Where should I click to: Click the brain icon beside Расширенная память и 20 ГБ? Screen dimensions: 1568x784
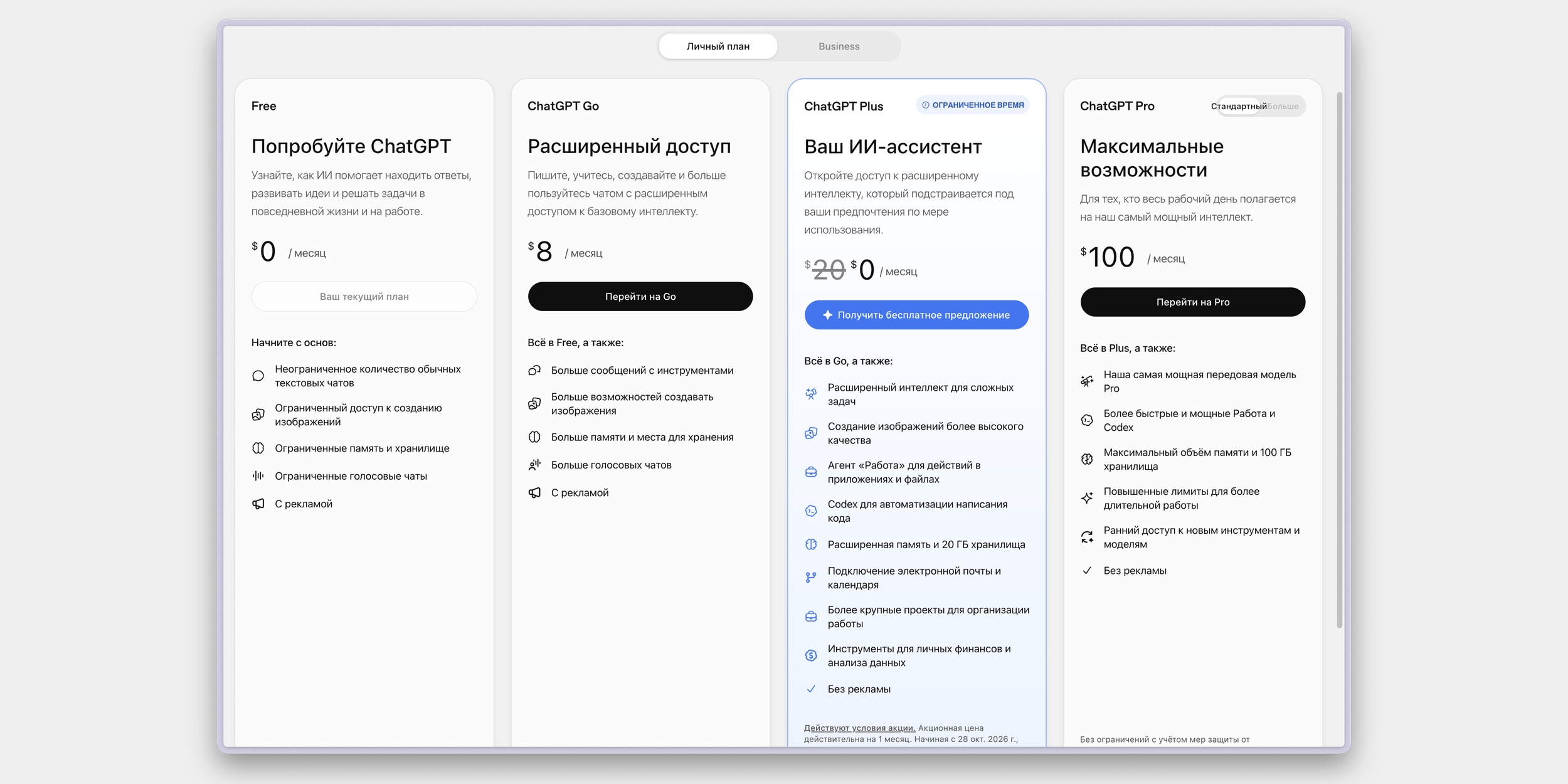tap(811, 544)
